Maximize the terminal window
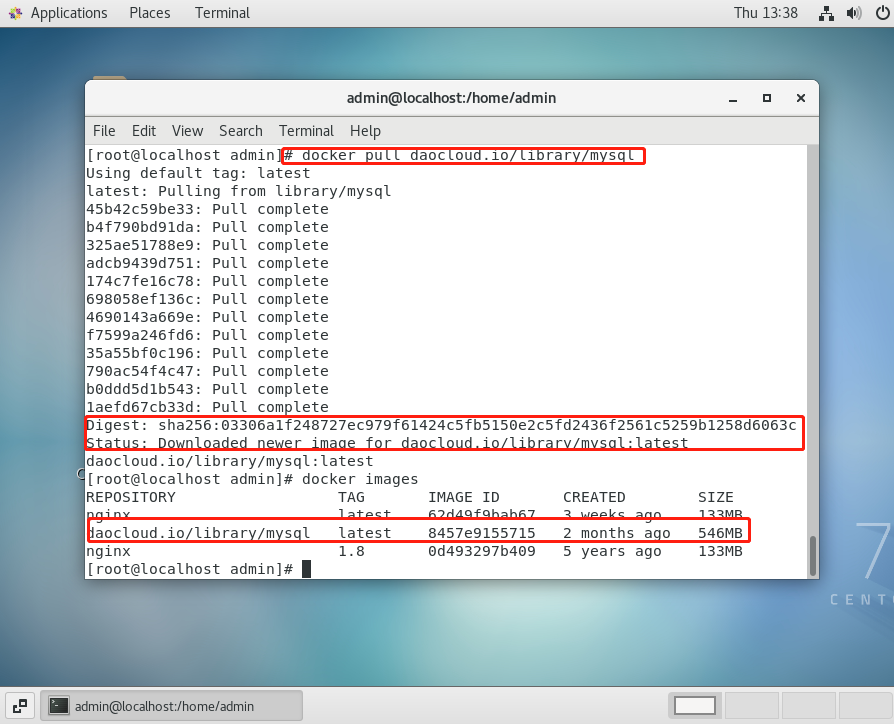894x724 pixels. point(767,98)
